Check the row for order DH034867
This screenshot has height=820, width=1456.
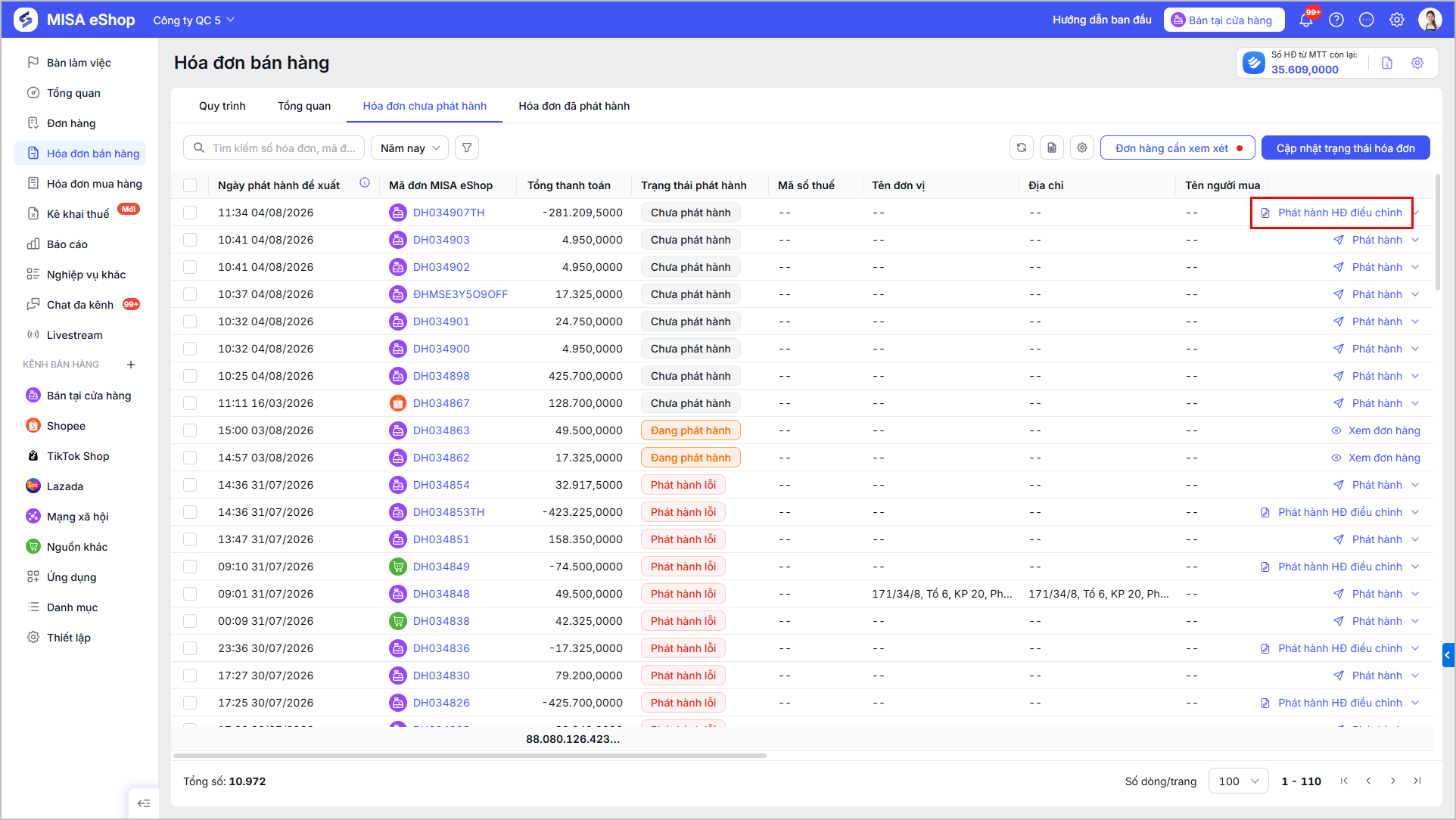coord(190,403)
